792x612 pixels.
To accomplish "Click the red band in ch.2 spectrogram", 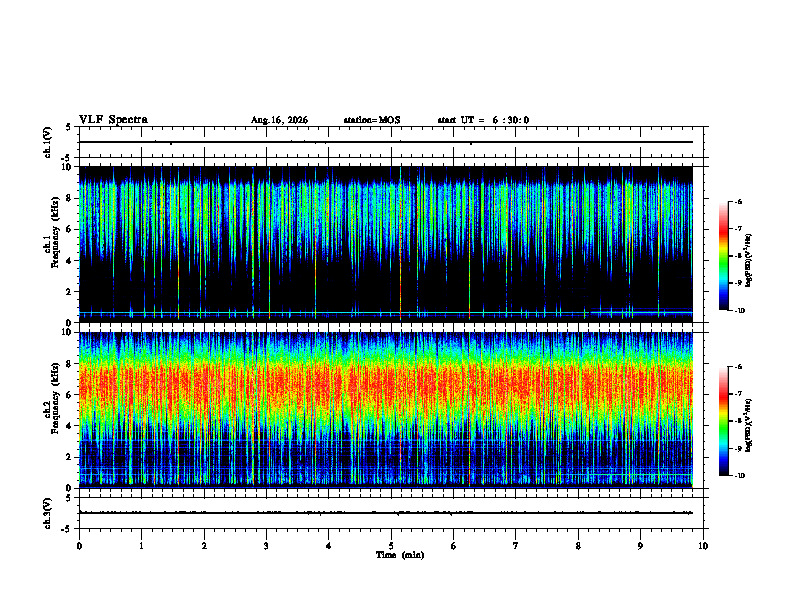I will pyautogui.click(x=385, y=387).
